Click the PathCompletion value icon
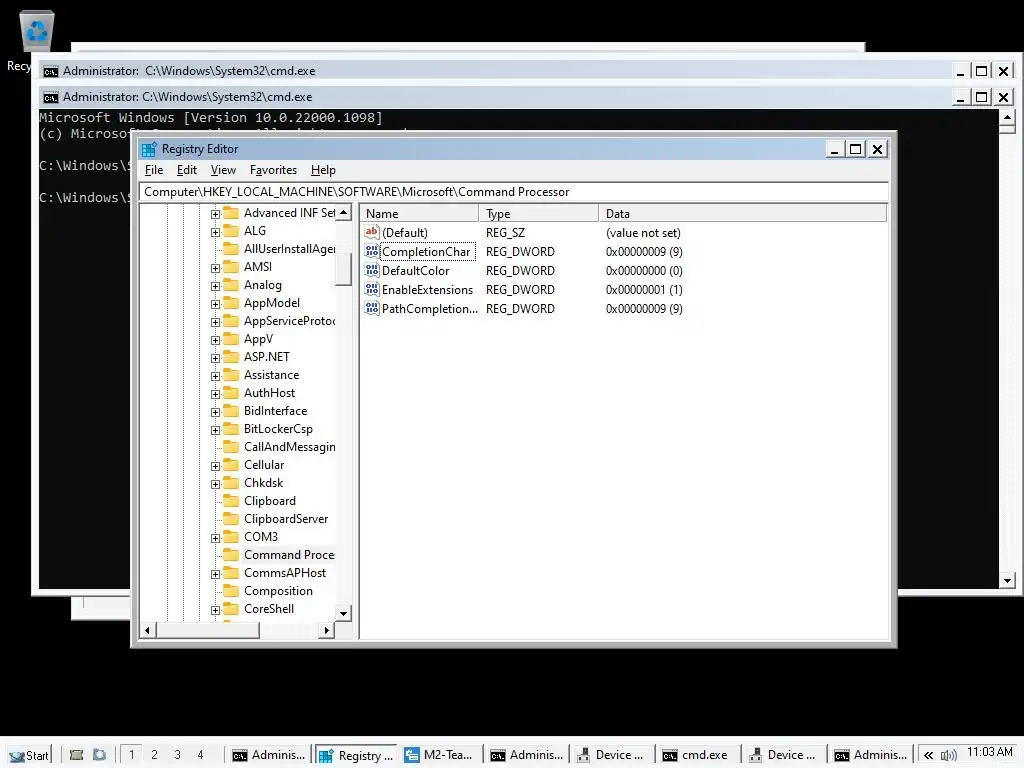Image resolution: width=1024 pixels, height=768 pixels. [x=372, y=308]
